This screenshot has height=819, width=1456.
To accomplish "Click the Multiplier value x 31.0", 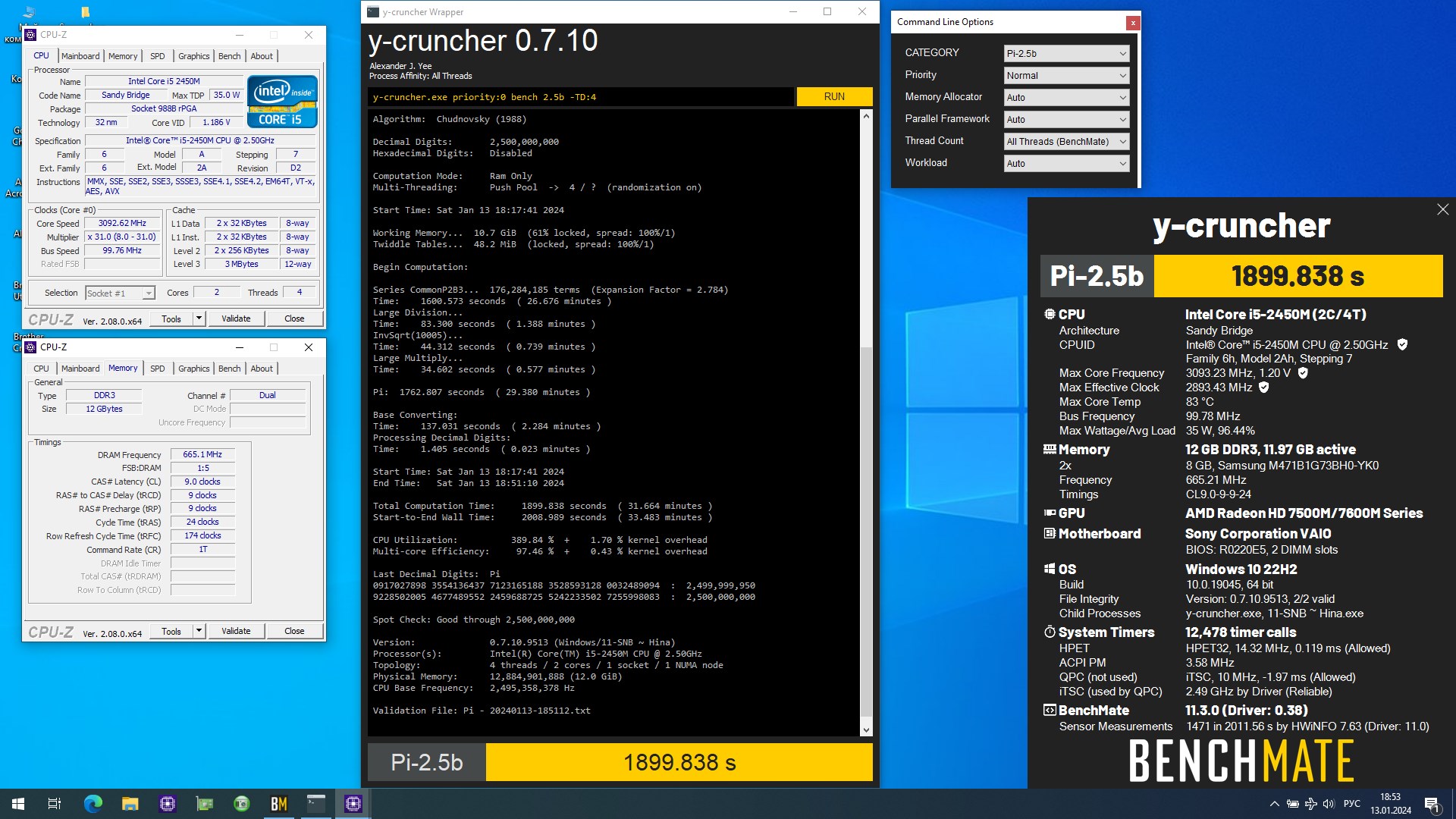I will point(122,237).
